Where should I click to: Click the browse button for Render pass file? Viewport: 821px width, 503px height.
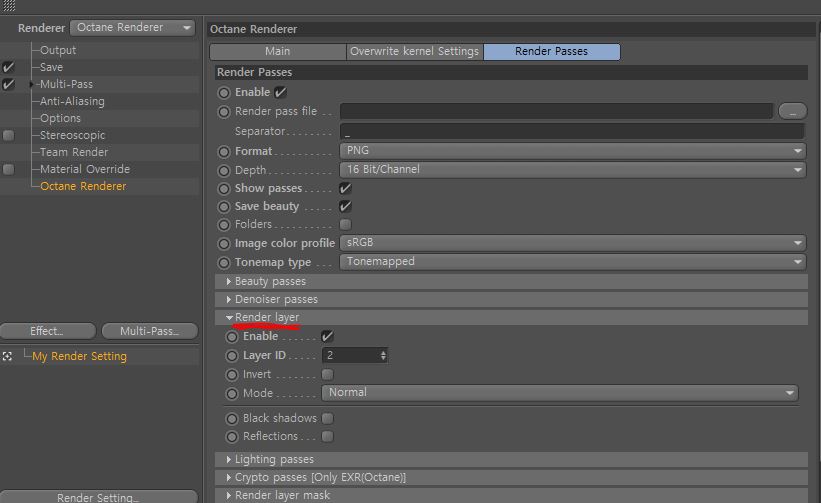point(792,111)
